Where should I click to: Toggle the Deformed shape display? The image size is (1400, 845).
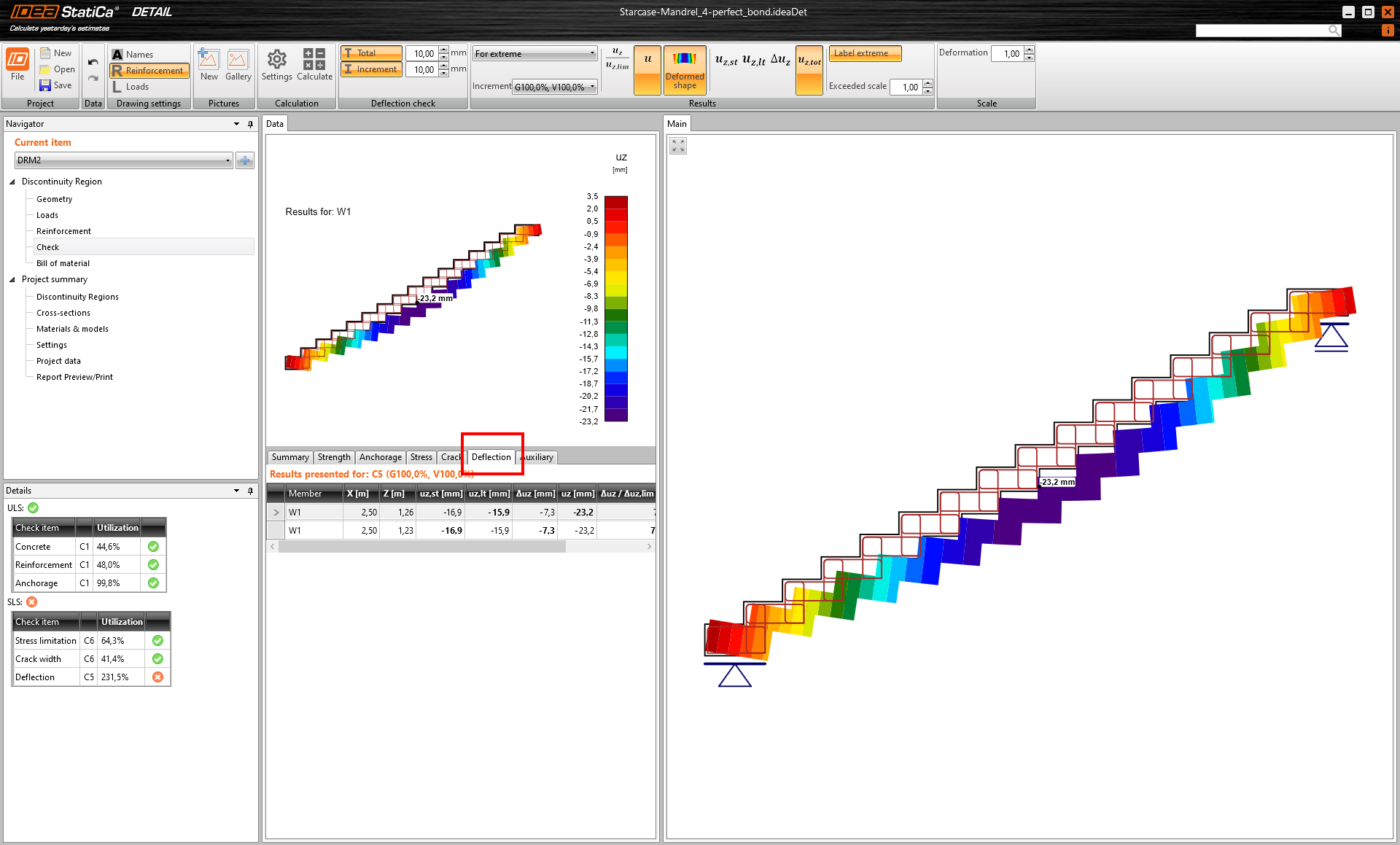pyautogui.click(x=685, y=69)
